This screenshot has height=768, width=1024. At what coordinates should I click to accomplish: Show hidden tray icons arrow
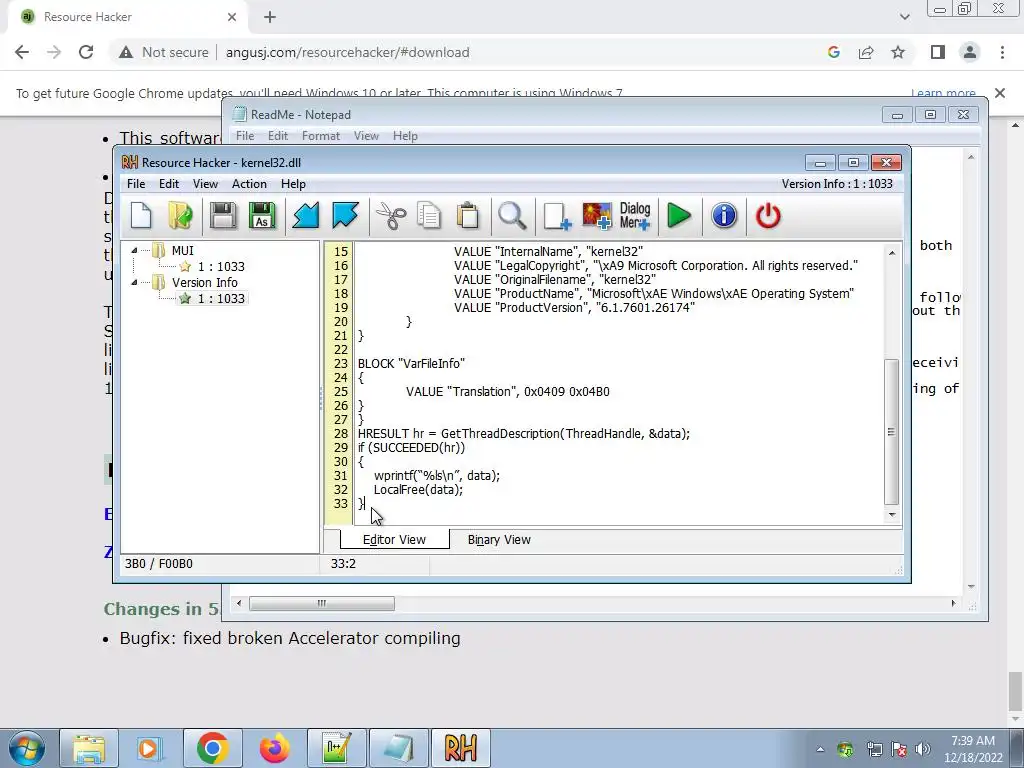pyautogui.click(x=820, y=749)
